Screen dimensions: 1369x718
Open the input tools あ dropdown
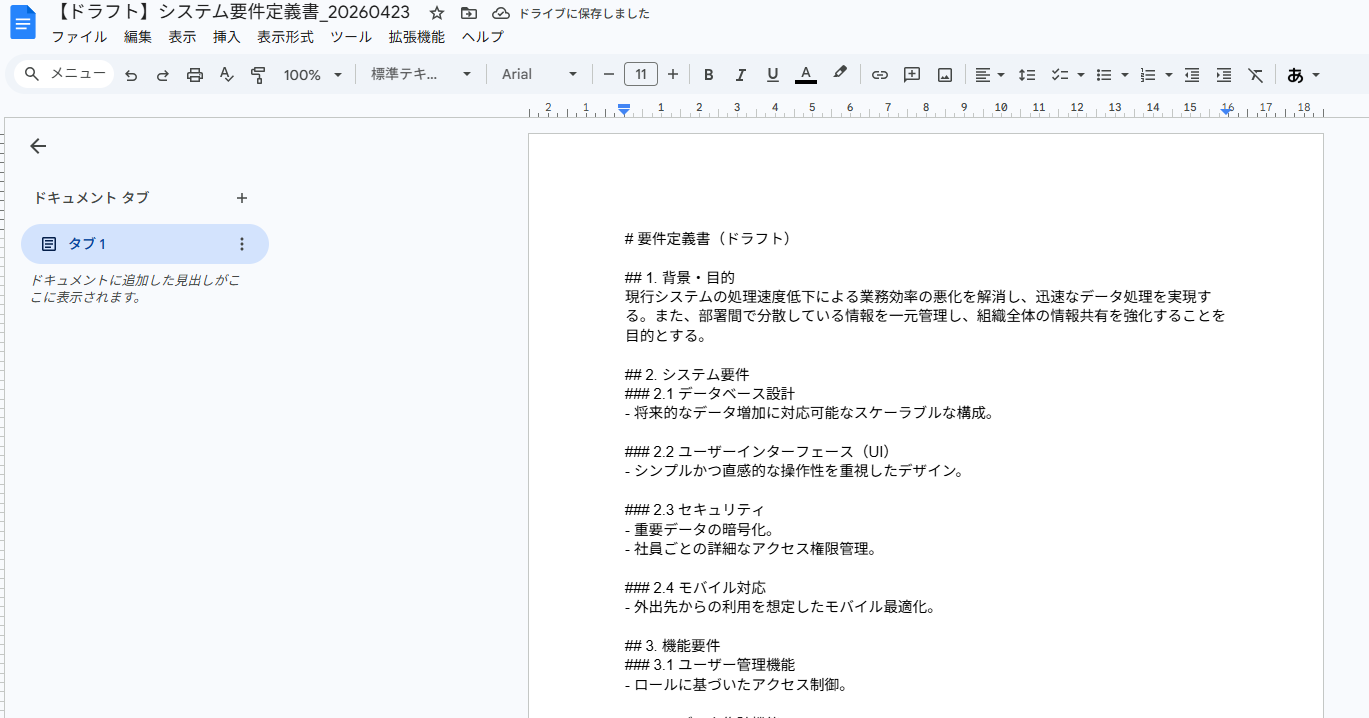tap(1303, 75)
